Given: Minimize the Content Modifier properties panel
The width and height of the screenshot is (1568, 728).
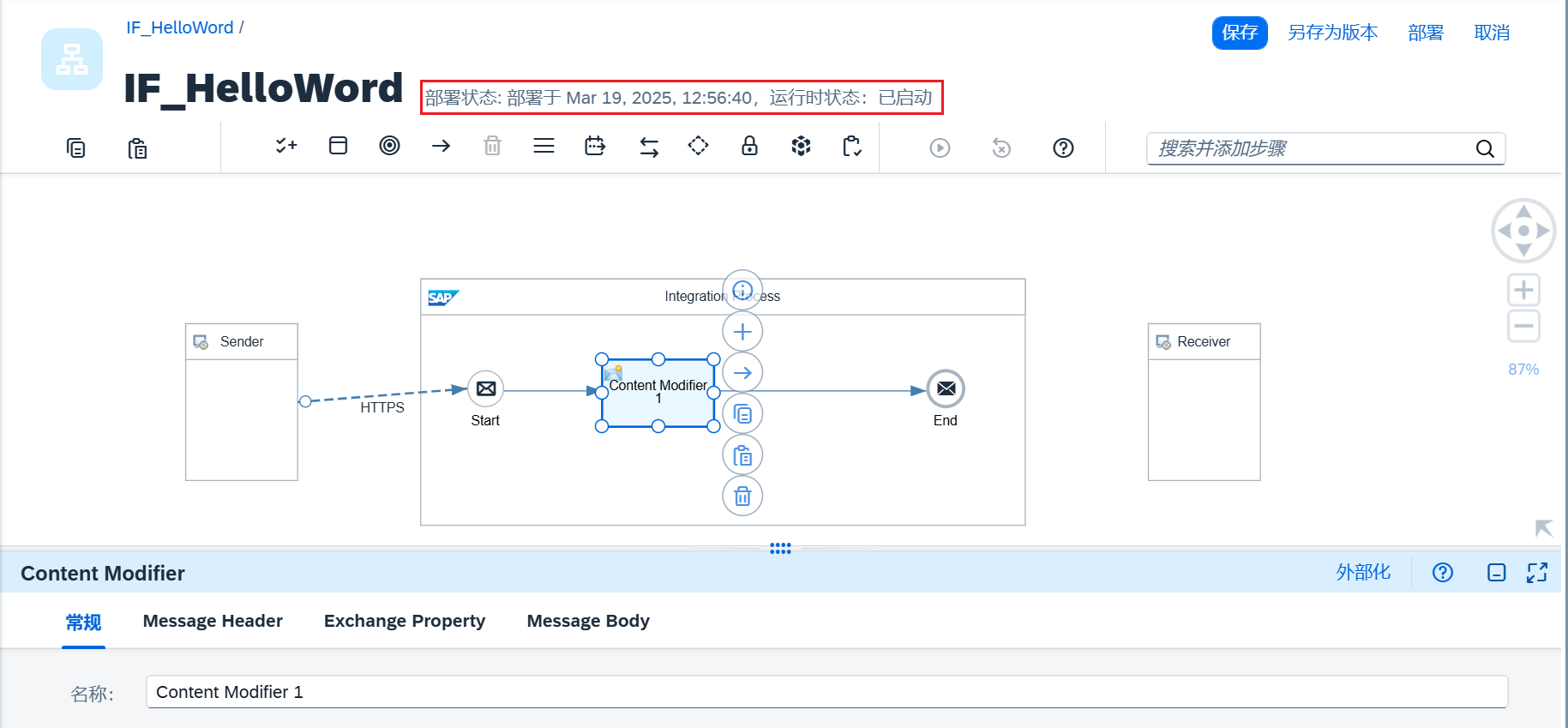Looking at the screenshot, I should coord(1496,573).
